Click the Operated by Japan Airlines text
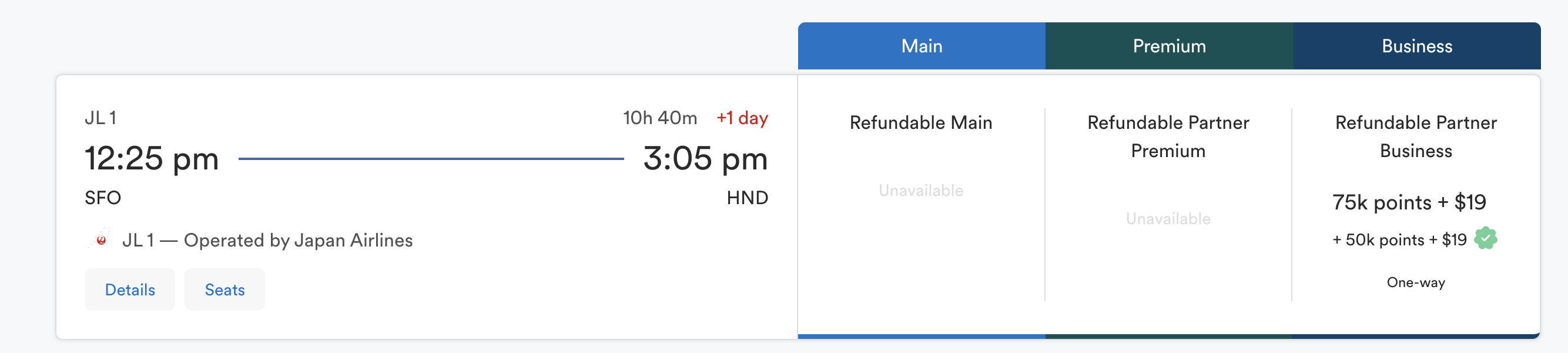The width and height of the screenshot is (1568, 353). coord(297,240)
